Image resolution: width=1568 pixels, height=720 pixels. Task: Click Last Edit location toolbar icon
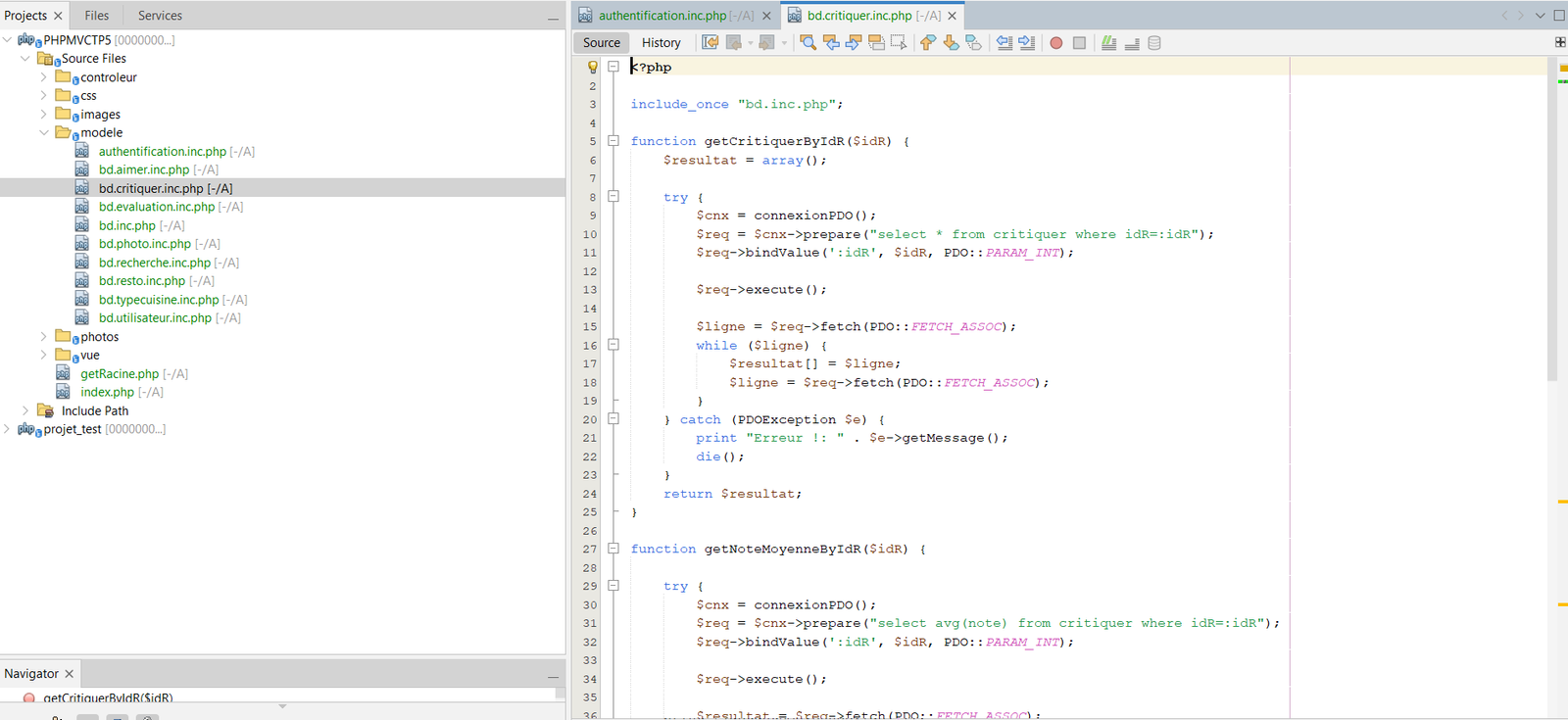[710, 42]
